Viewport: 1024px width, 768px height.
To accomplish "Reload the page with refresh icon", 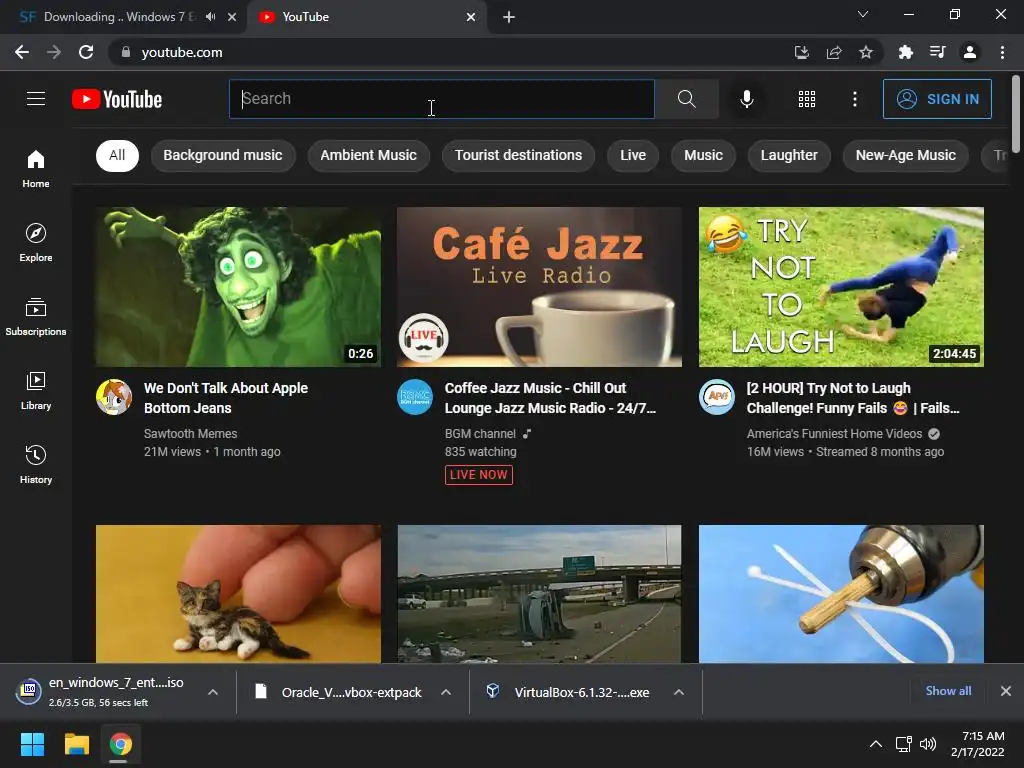I will 86,52.
